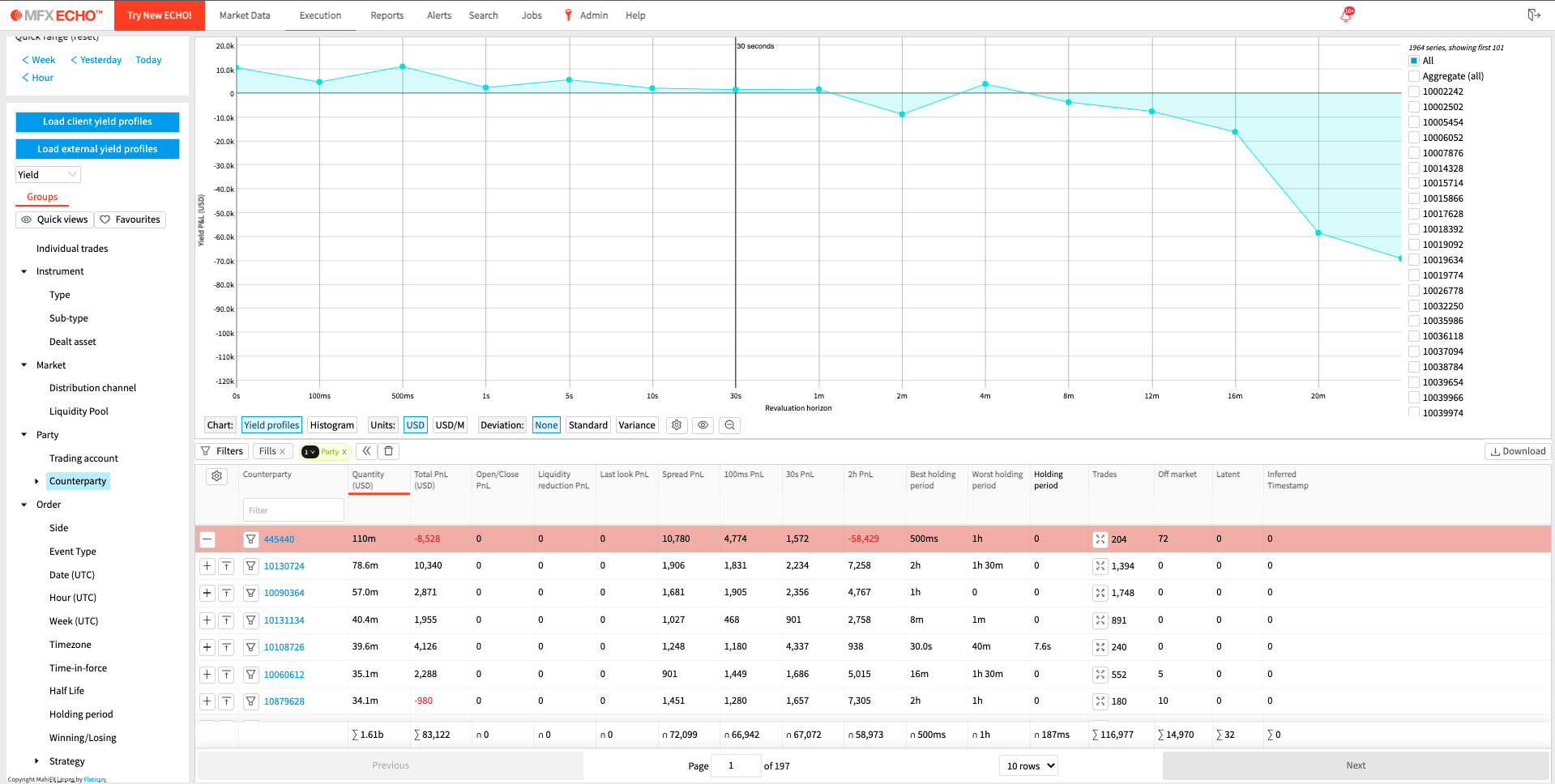This screenshot has width=1555, height=784.
Task: Remove the Party filter chip
Action: [x=344, y=452]
